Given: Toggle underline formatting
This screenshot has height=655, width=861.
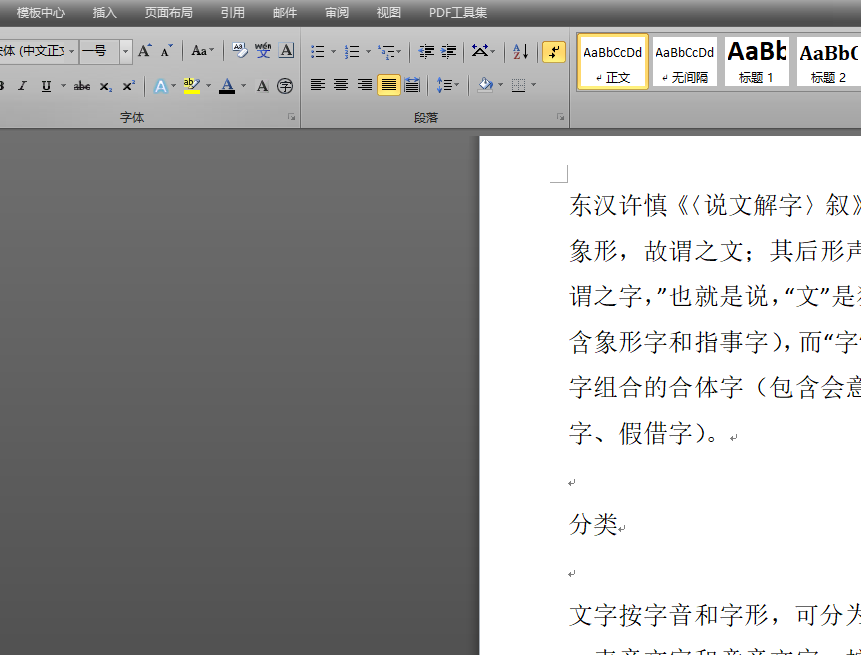Looking at the screenshot, I should 46,86.
